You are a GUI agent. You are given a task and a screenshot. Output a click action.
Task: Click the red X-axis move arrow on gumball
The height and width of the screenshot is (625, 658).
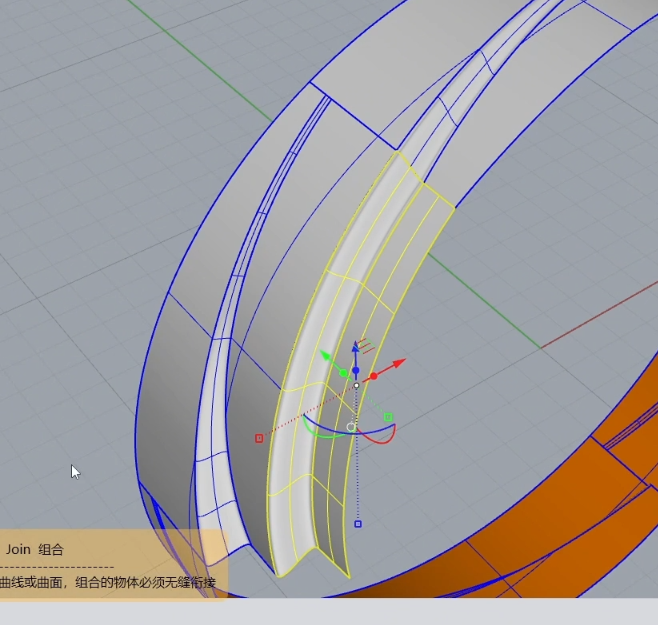point(398,362)
